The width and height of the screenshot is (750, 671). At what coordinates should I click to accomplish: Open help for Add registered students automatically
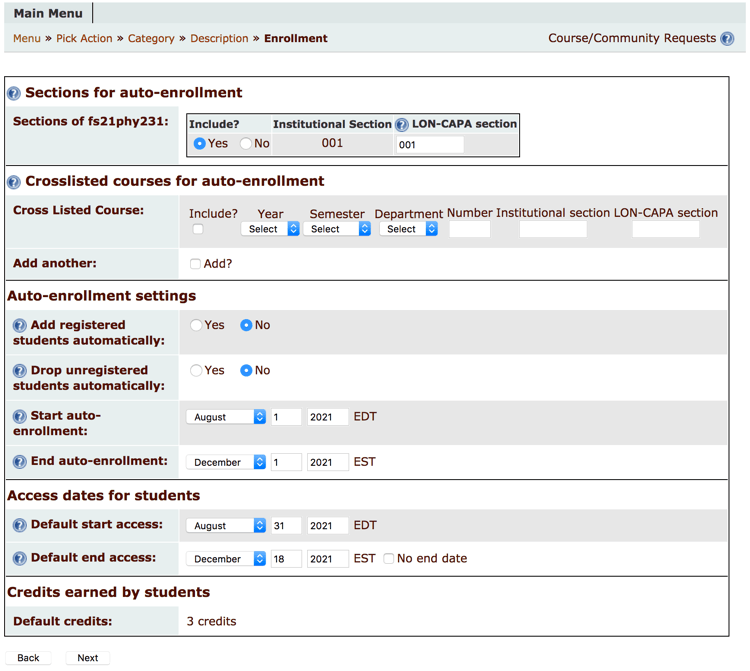point(20,325)
